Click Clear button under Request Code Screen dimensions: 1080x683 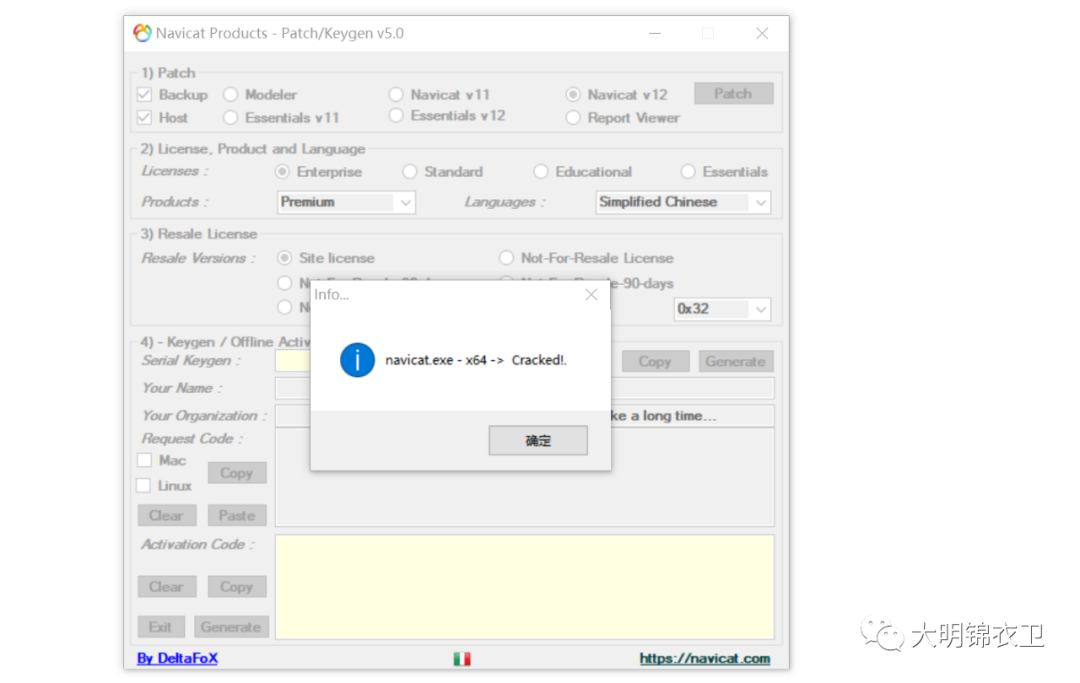[167, 515]
